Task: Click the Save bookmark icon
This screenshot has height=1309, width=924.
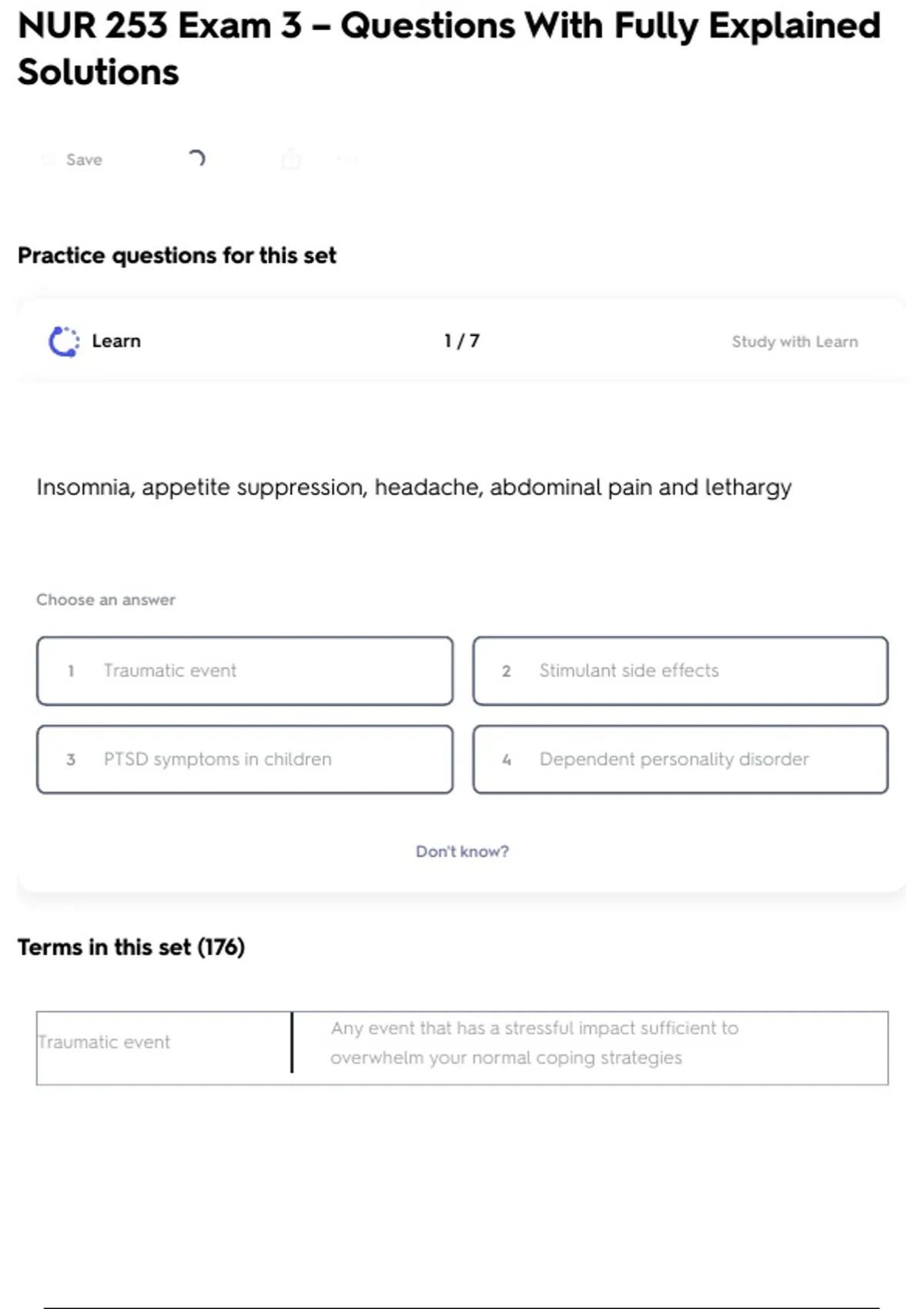Action: pyautogui.click(x=49, y=159)
